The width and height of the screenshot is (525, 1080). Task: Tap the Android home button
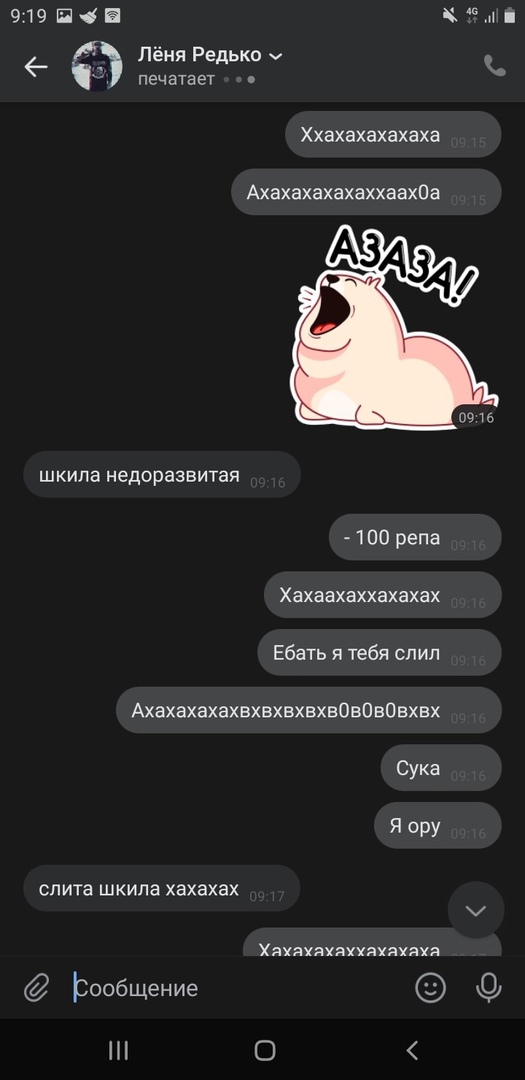265,1050
